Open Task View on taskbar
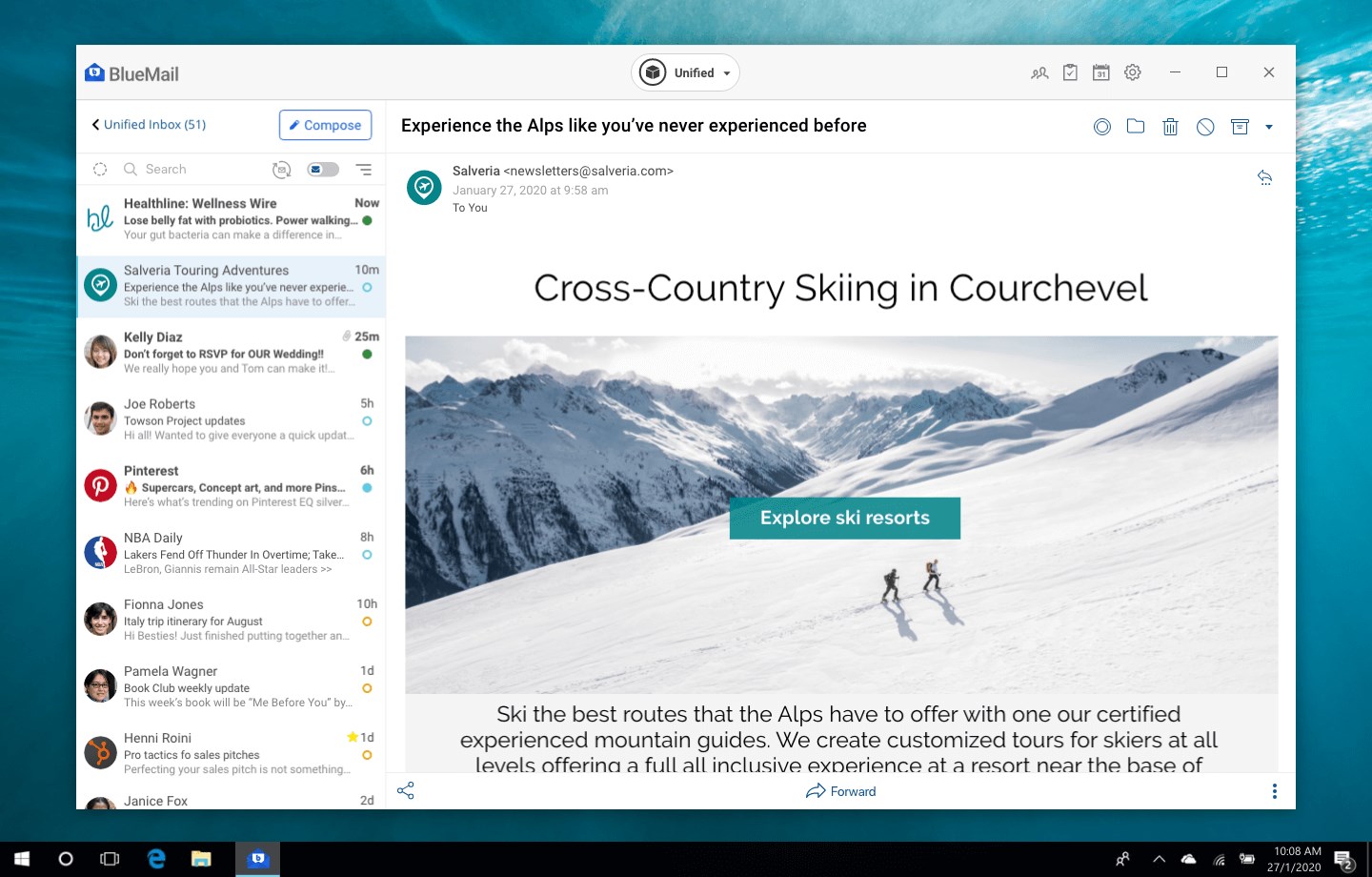1372x877 pixels. (110, 859)
